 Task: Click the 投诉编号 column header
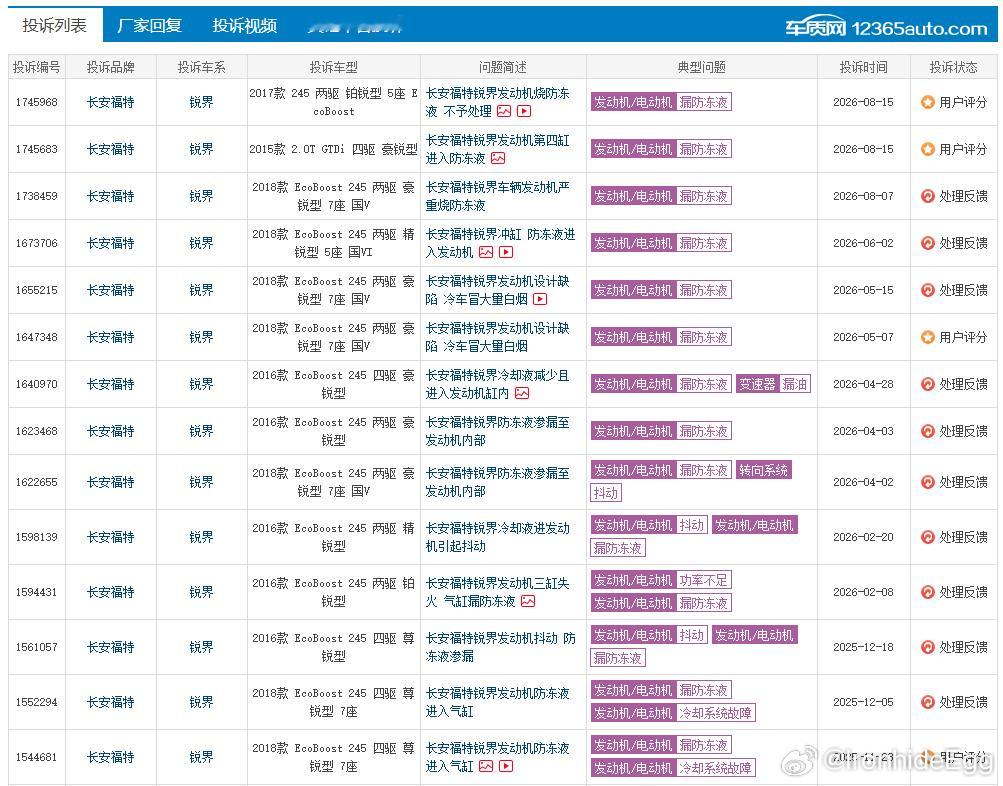[36, 67]
